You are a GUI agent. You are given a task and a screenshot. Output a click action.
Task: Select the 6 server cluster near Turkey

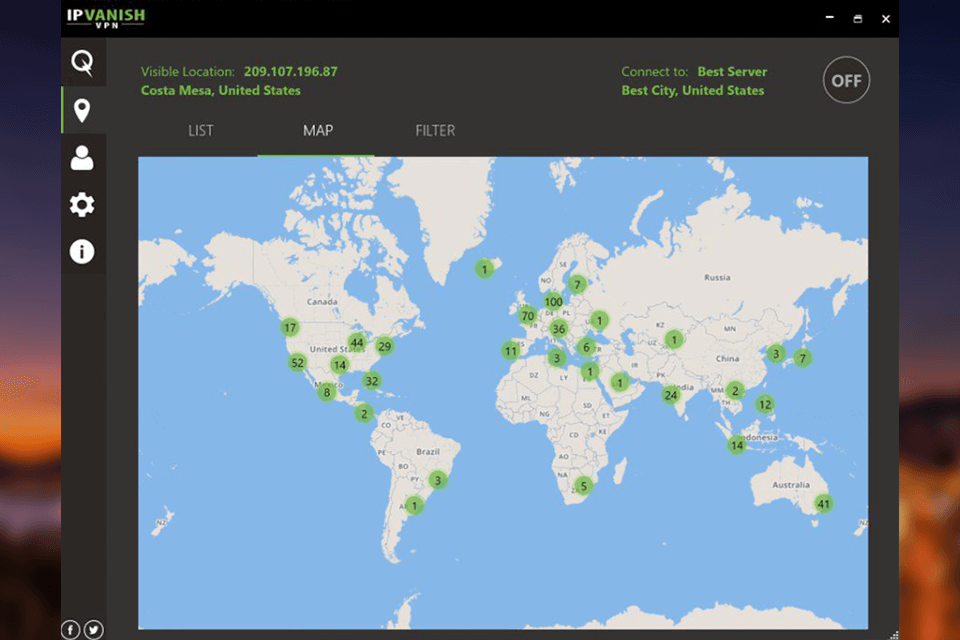click(x=586, y=347)
